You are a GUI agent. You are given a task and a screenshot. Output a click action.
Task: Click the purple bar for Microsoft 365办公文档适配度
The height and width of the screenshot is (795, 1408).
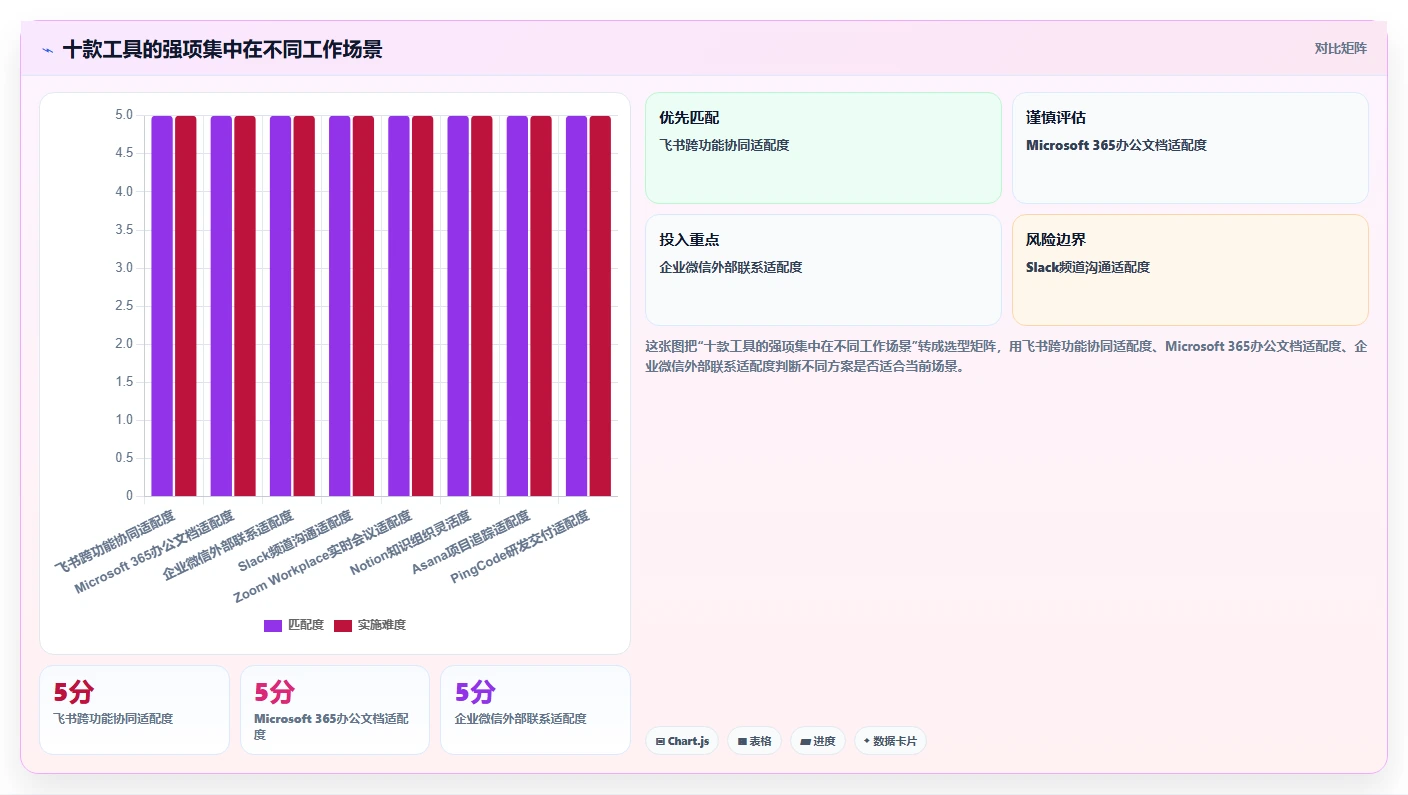(221, 306)
